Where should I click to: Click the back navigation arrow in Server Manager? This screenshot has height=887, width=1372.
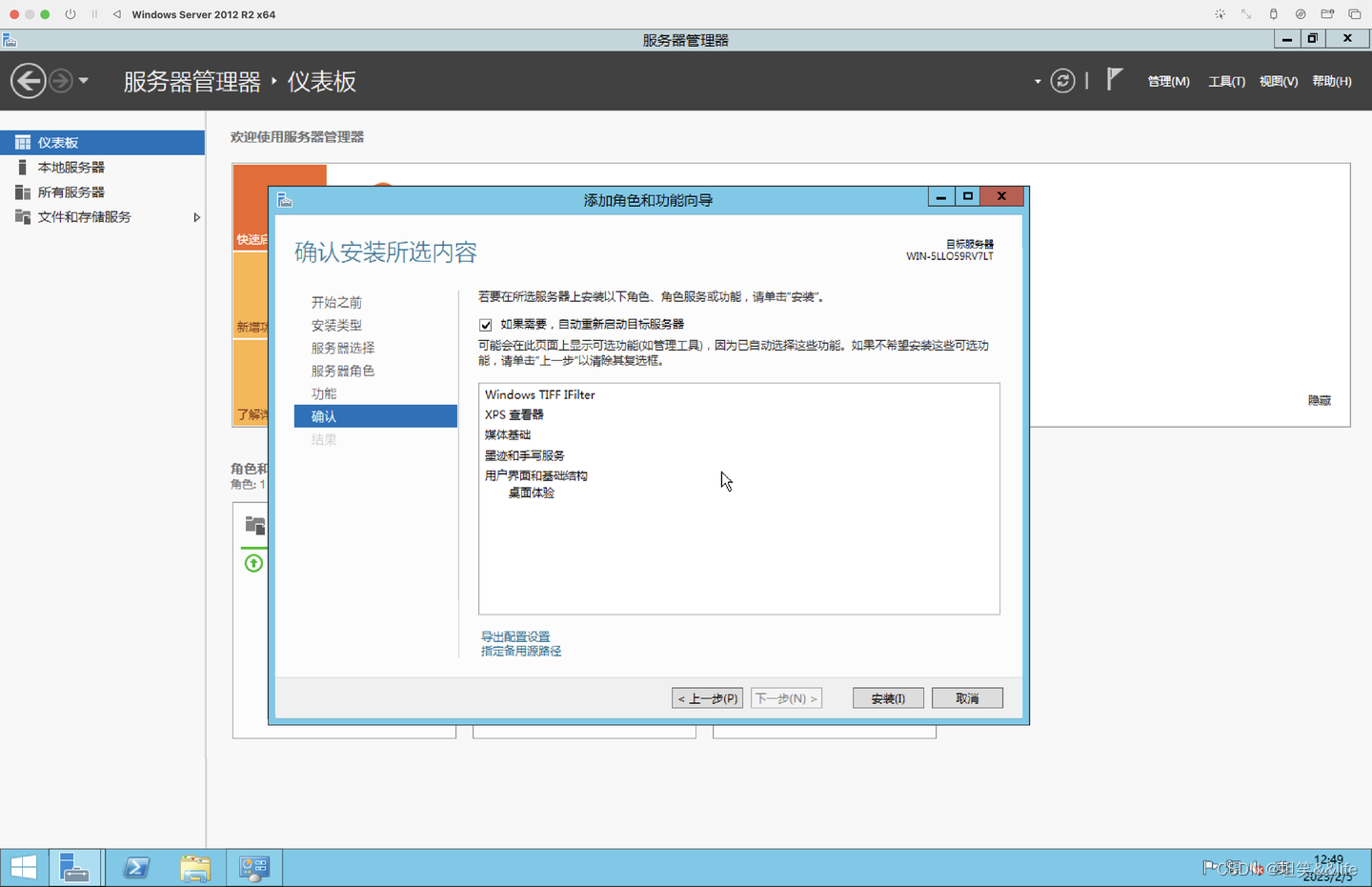click(29, 81)
